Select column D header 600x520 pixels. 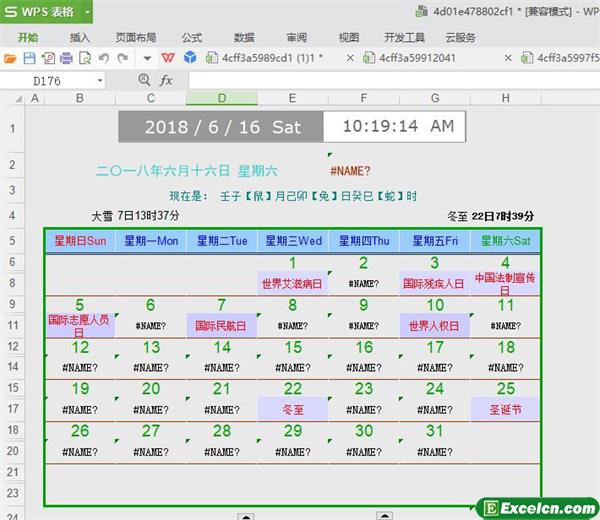click(x=222, y=98)
